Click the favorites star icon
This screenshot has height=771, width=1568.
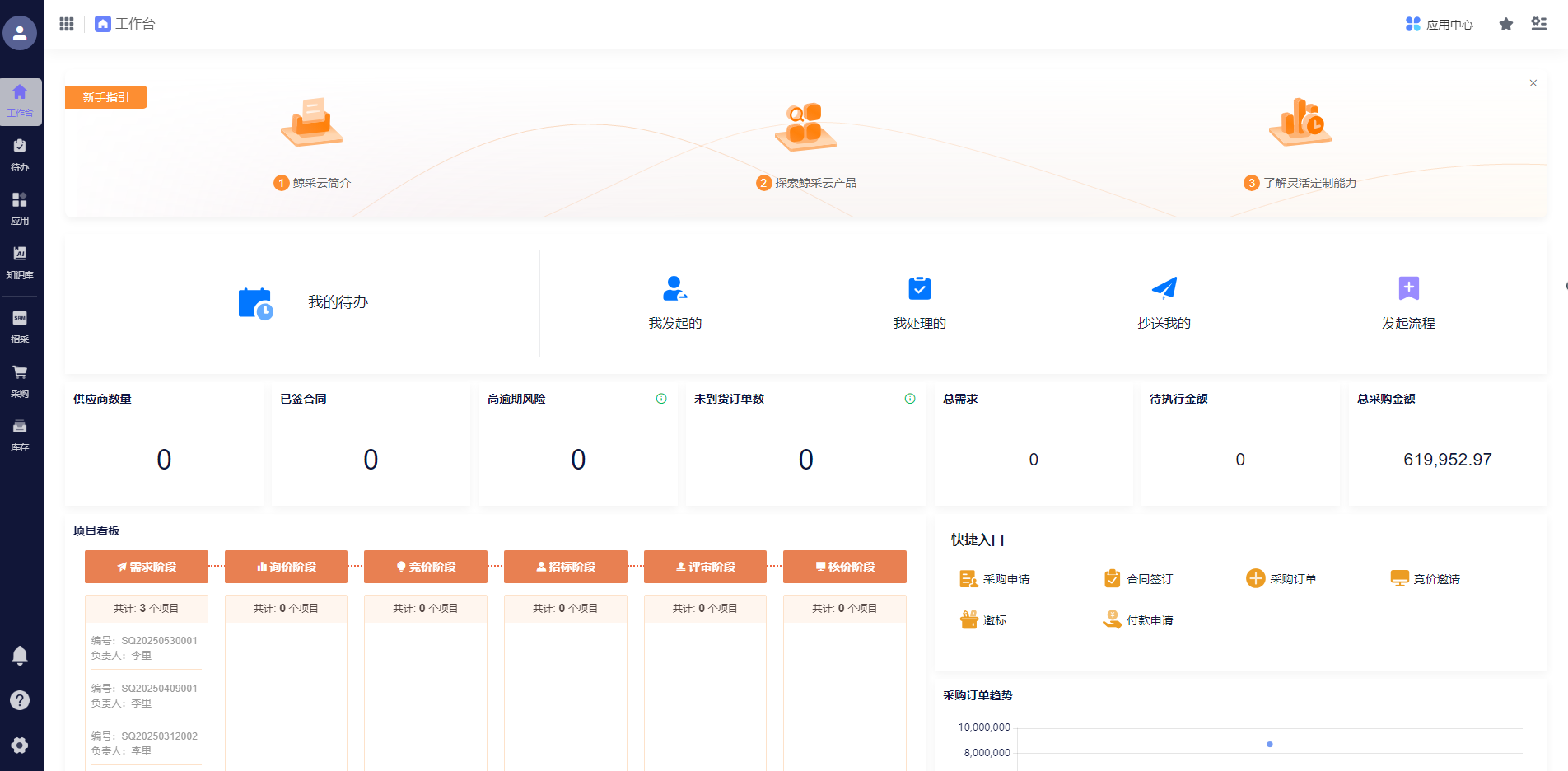click(x=1506, y=24)
